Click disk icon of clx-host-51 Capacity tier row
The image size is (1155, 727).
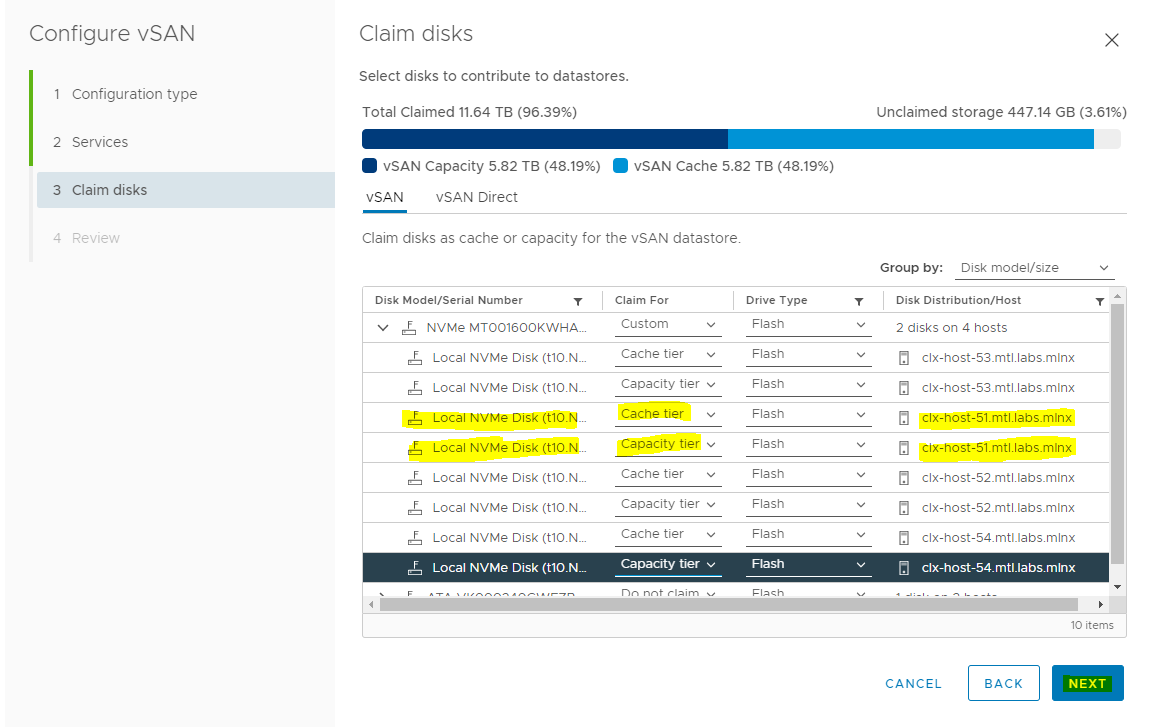(415, 448)
